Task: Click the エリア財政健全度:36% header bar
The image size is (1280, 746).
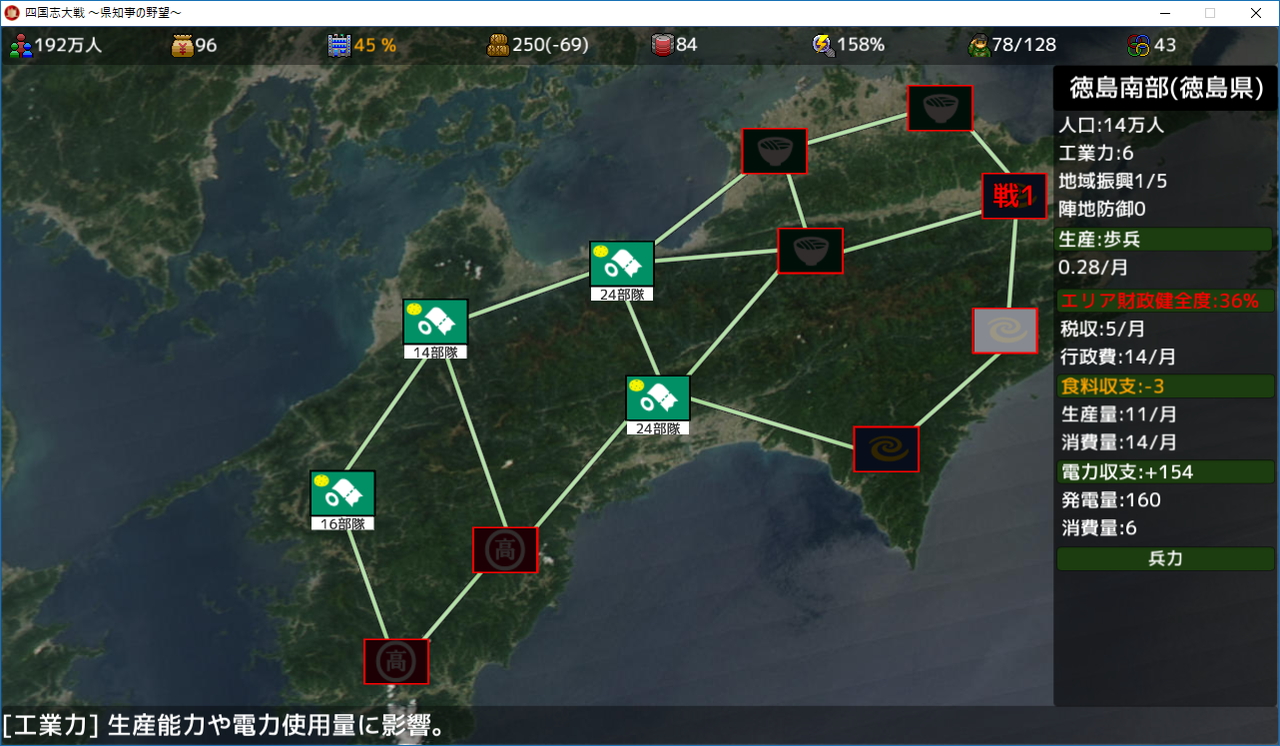Action: click(x=1163, y=299)
